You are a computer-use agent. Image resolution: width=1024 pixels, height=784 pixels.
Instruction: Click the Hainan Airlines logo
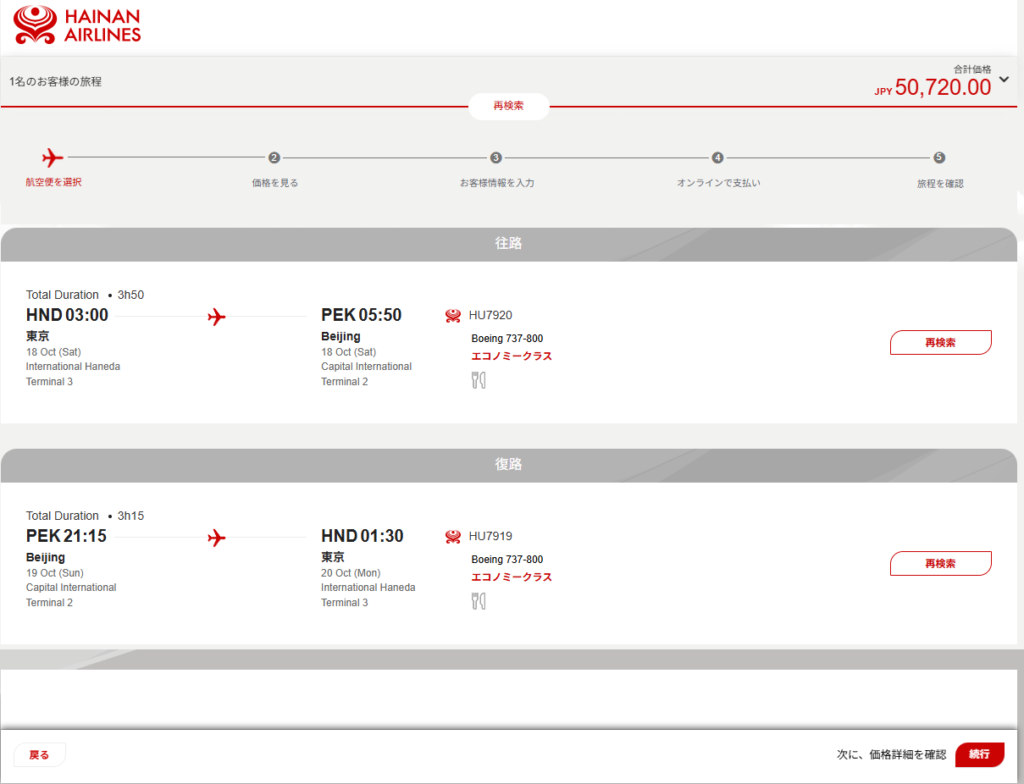click(76, 25)
